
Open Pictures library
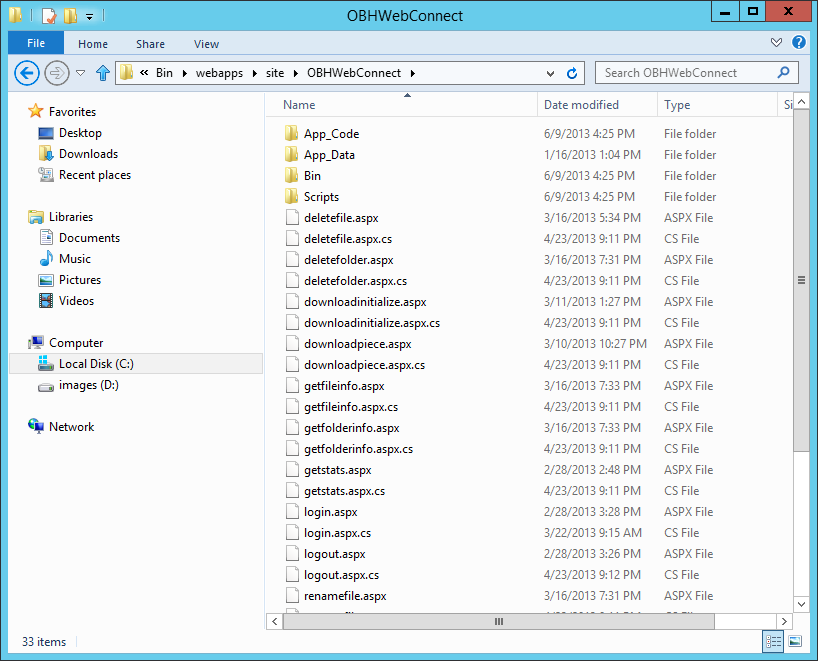(x=79, y=280)
